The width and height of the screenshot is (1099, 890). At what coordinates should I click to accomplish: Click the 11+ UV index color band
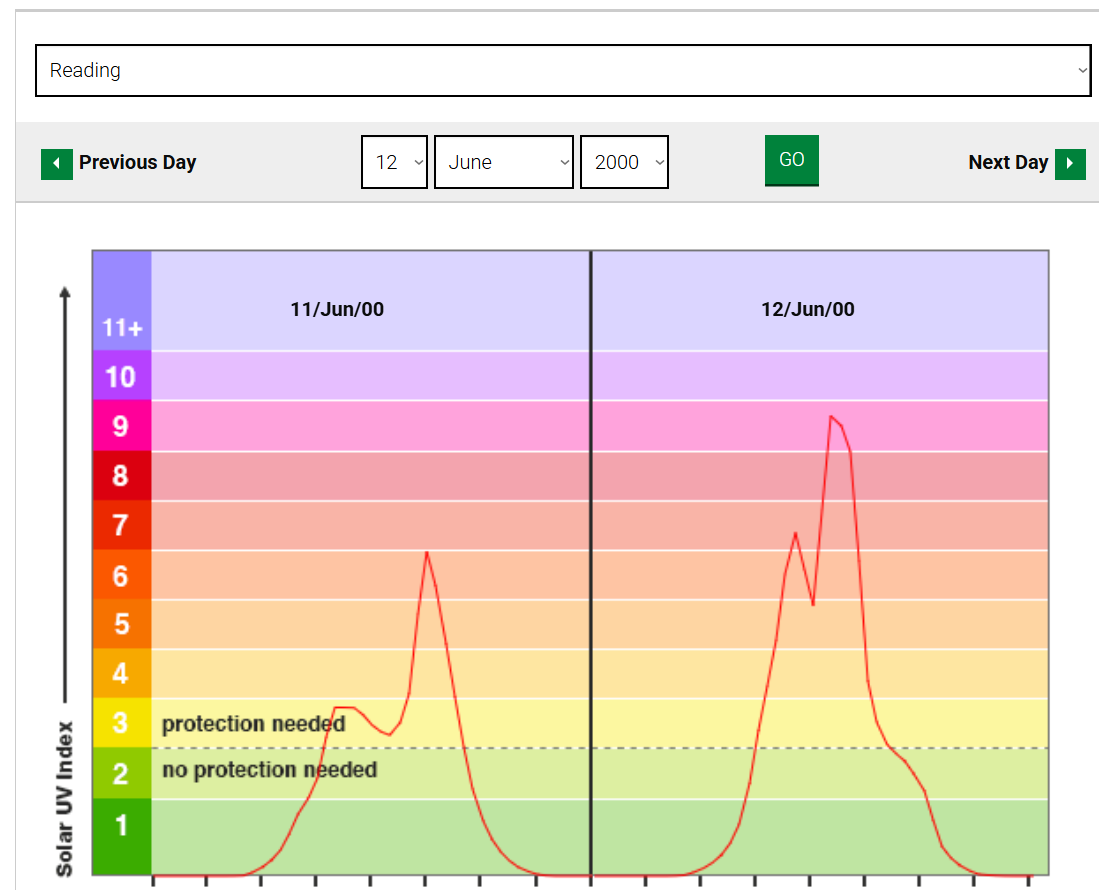pyautogui.click(x=122, y=301)
